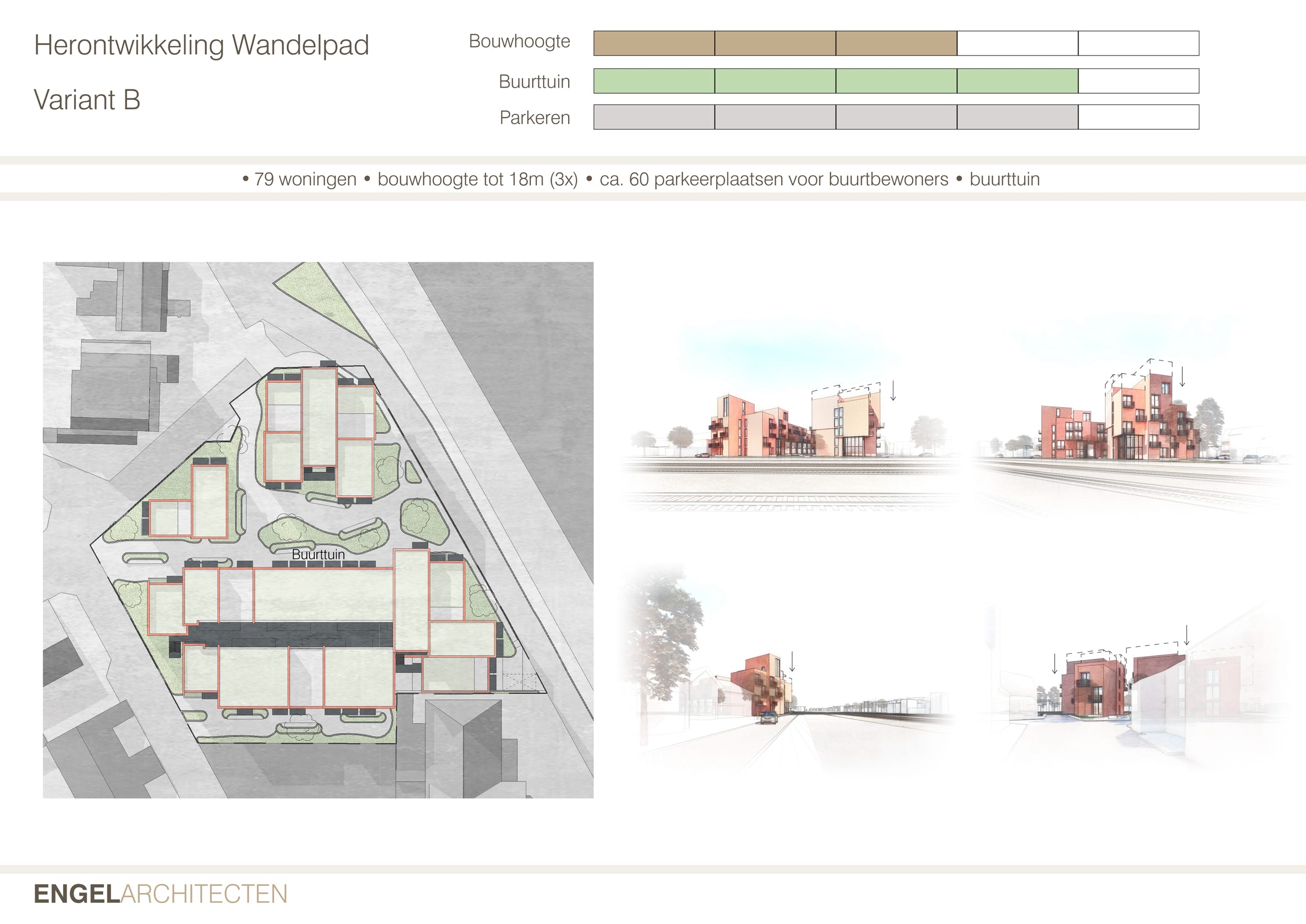This screenshot has width=1306, height=924.
Task: Click the Variant B heading
Action: [x=87, y=100]
